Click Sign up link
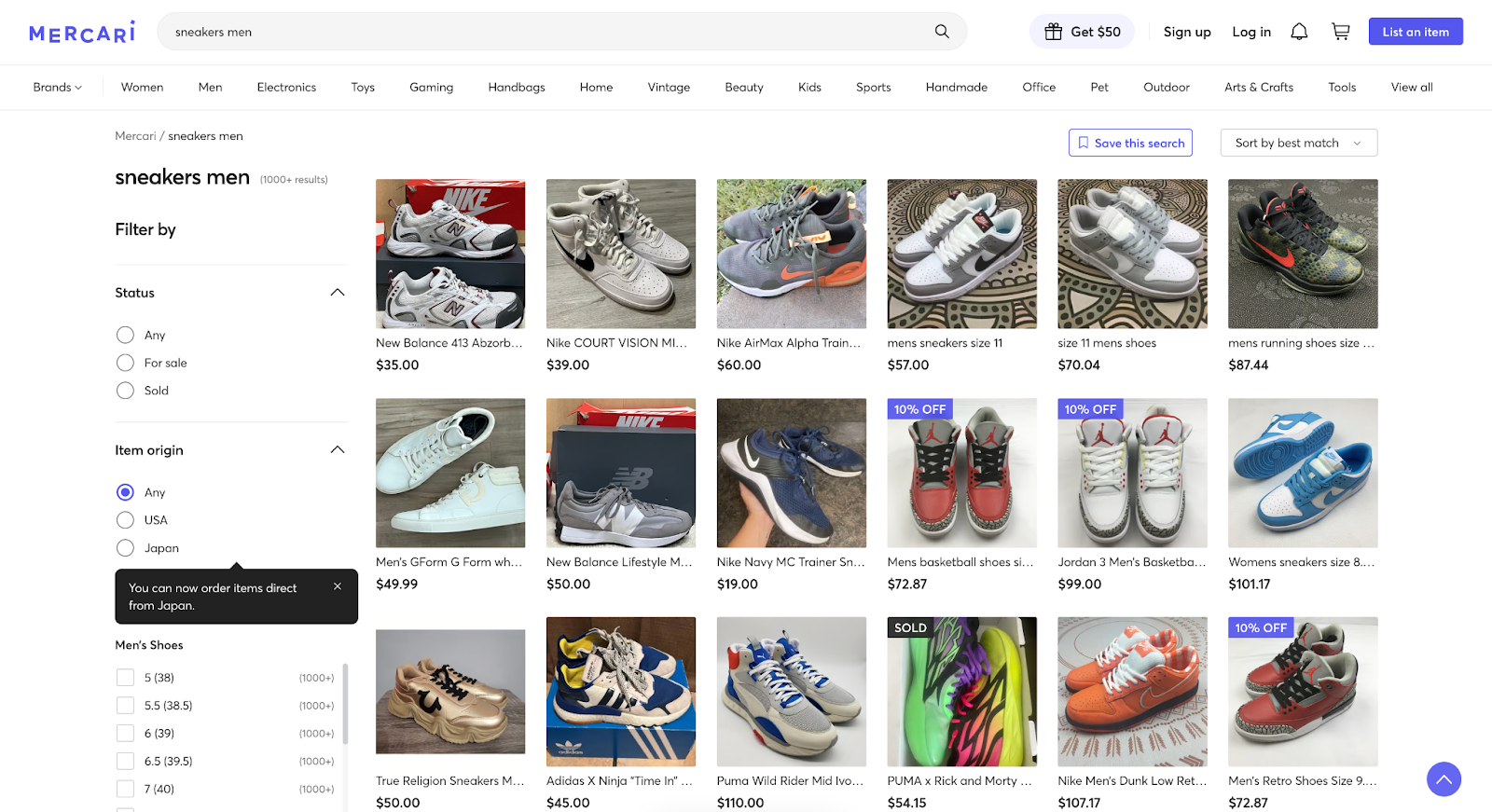This screenshot has height=812, width=1492. [1187, 32]
